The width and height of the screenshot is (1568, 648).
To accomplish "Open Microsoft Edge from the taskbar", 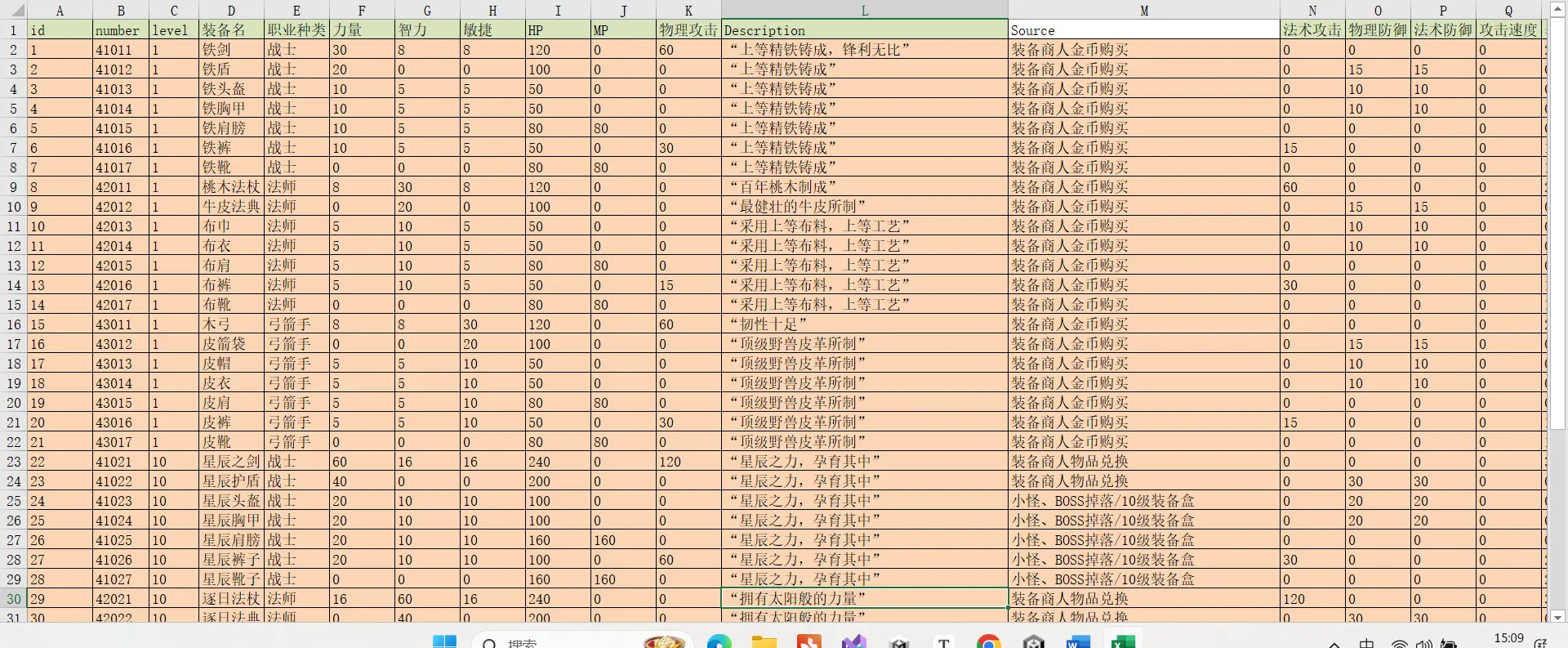I will coord(719,642).
